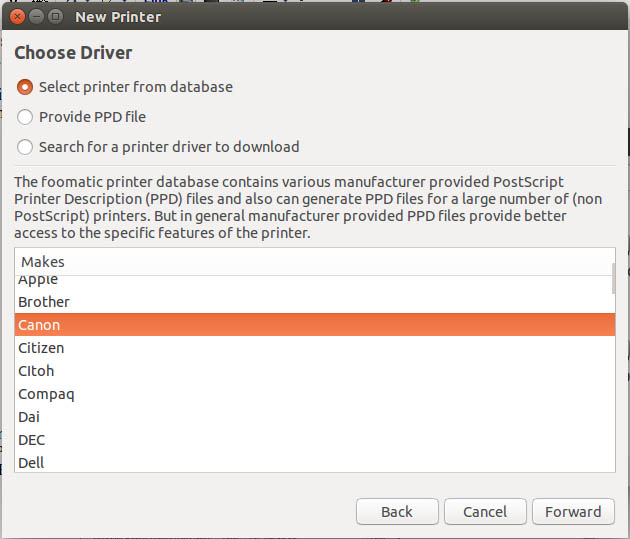This screenshot has height=539, width=630.
Task: Click the Forward button
Action: [x=573, y=511]
